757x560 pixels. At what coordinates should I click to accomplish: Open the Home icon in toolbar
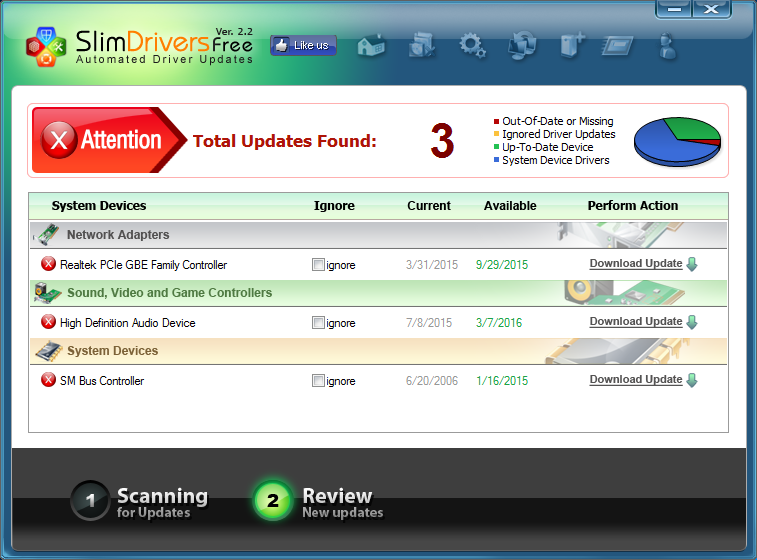pos(371,46)
